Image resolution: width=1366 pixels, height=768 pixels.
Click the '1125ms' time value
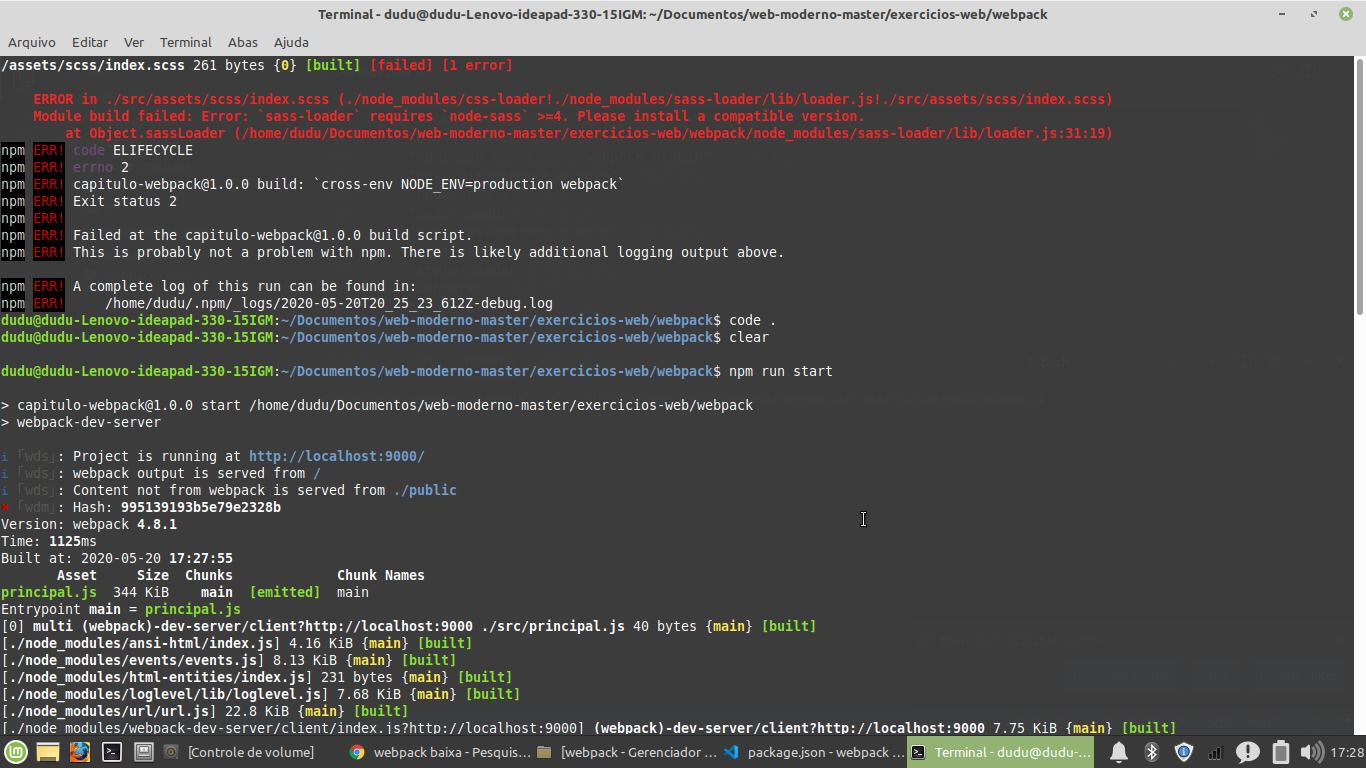73,541
